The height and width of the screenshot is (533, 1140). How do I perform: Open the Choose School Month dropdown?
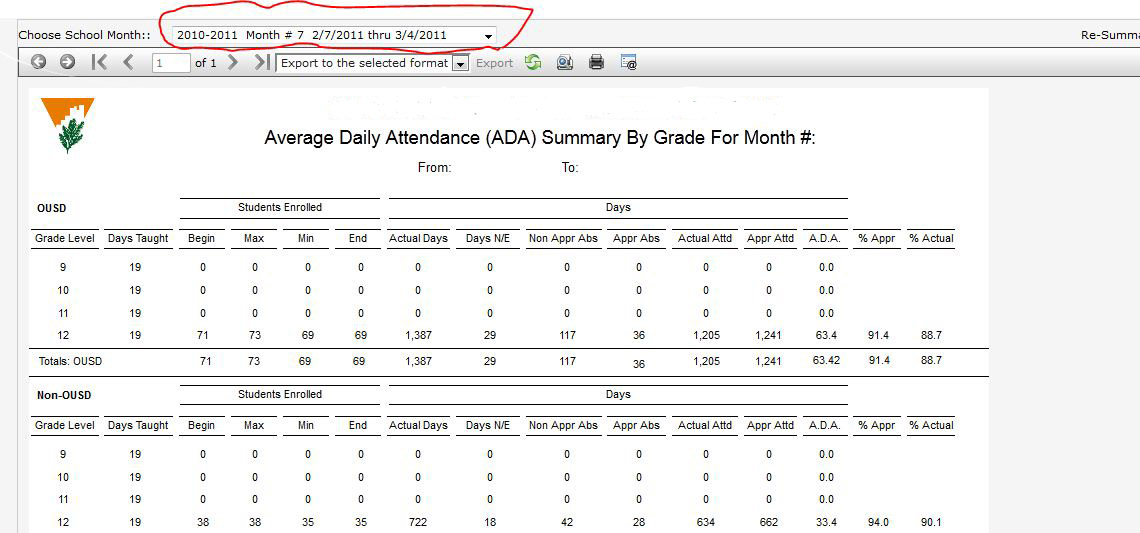[x=334, y=35]
